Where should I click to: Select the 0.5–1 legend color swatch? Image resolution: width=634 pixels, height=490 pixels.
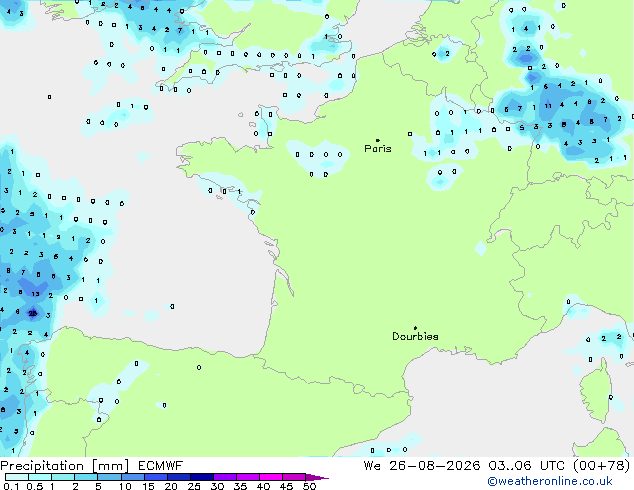point(40,477)
